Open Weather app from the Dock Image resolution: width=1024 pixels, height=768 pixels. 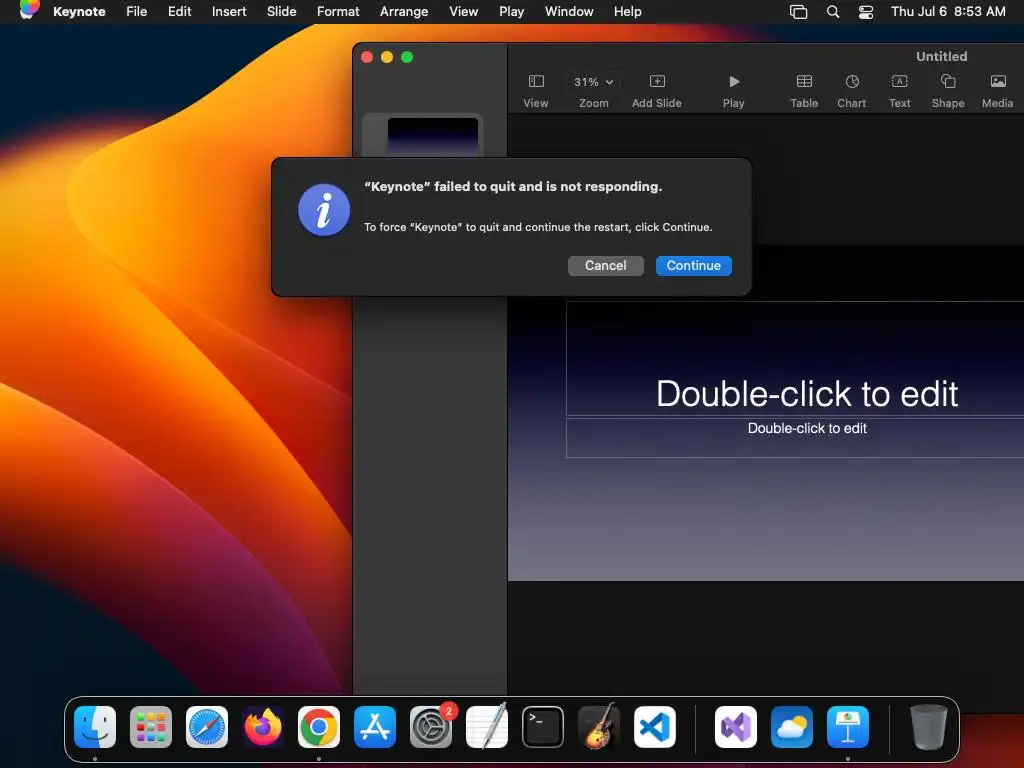[792, 727]
